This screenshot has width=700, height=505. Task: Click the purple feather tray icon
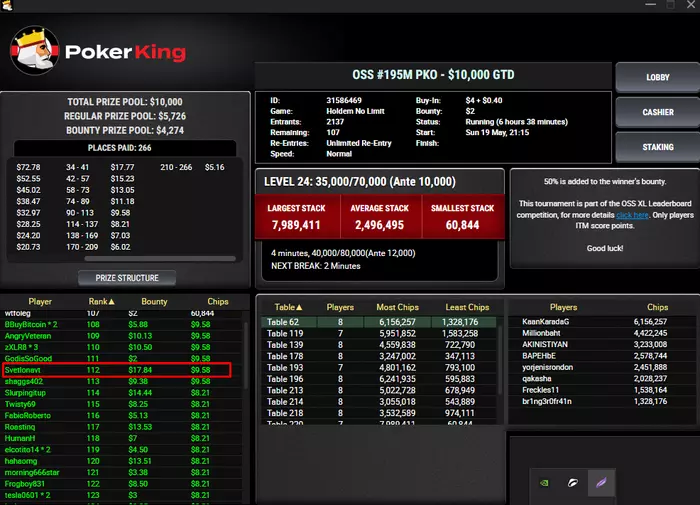tap(601, 482)
